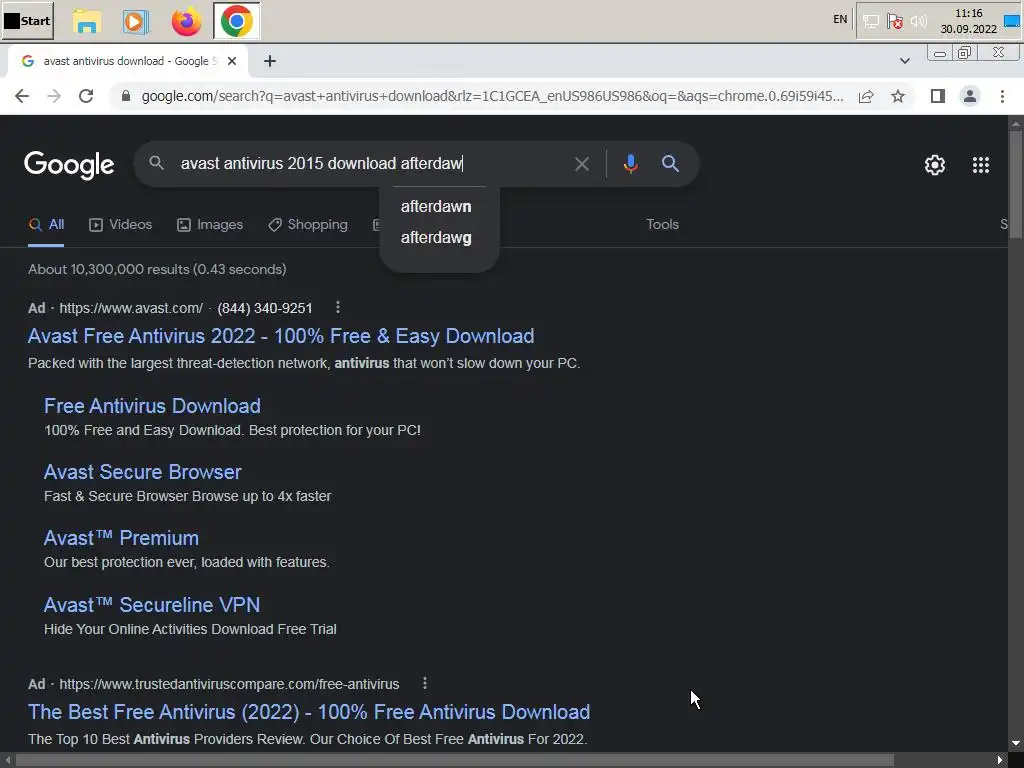The width and height of the screenshot is (1024, 768).
Task: Toggle the browser side panel
Action: tap(938, 97)
